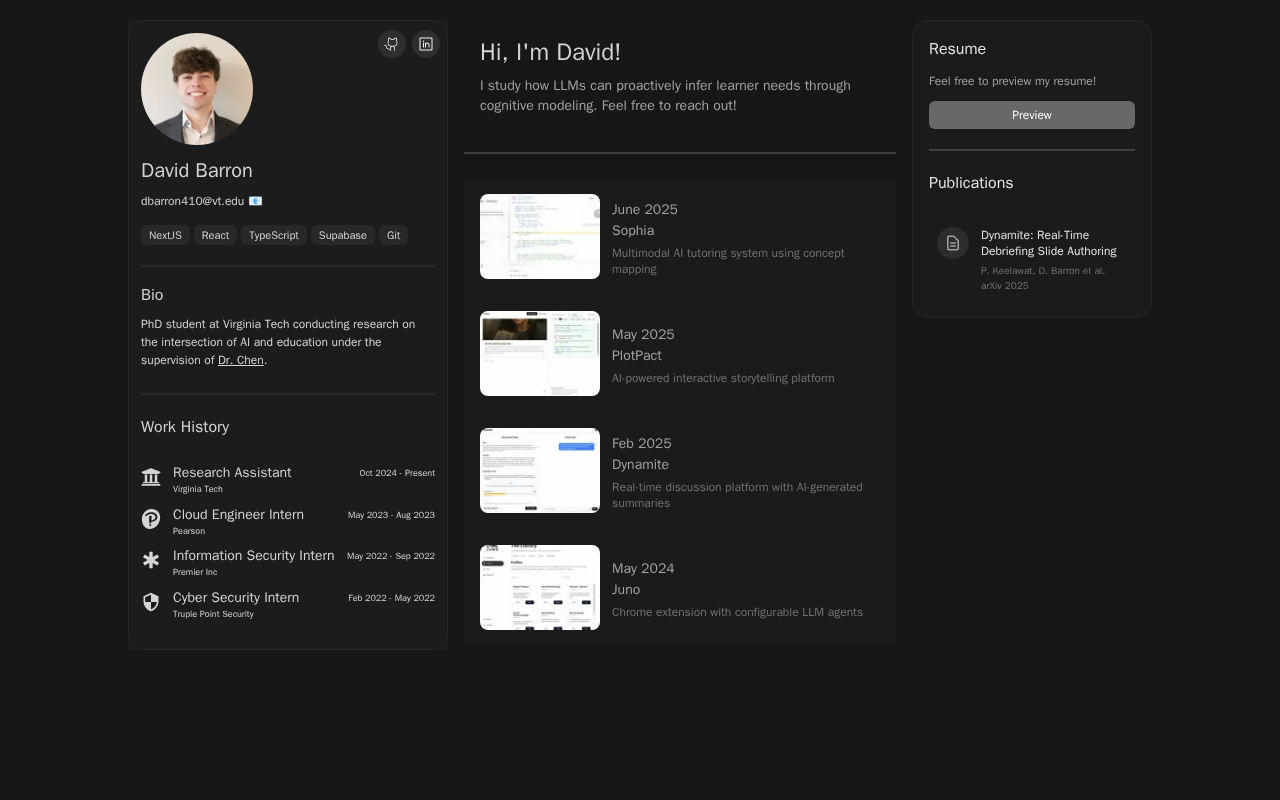
Task: Click the 'Virginia Tech' employer name under Research Assistant
Action: pos(198,489)
